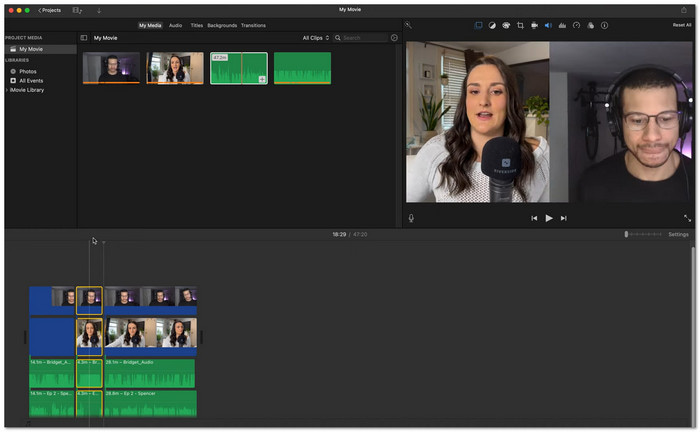Open the library list layout button in the toolbar

coord(77,10)
